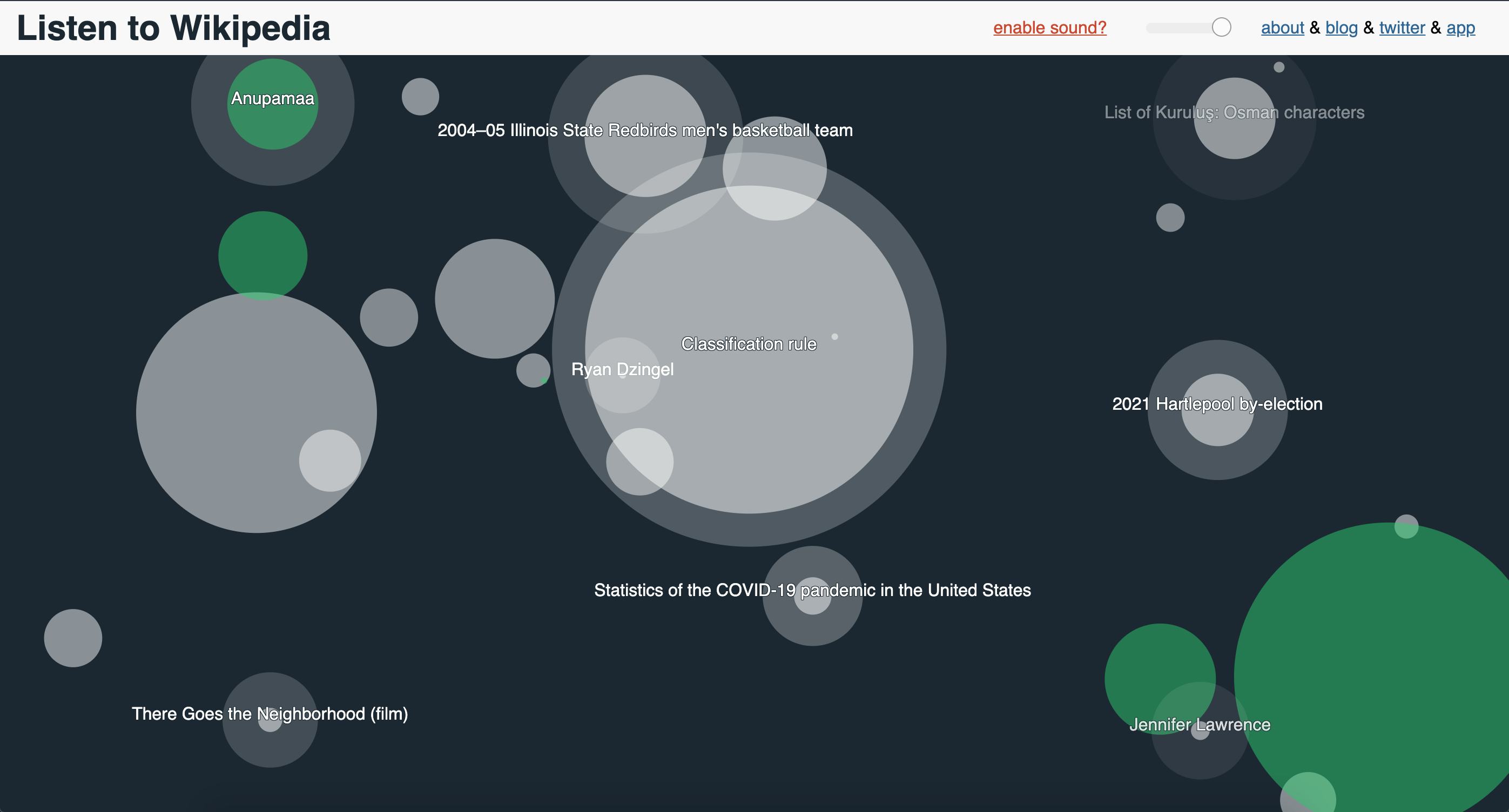Select the Classification rule bubble
Screen dimensions: 1509x812
pos(750,344)
